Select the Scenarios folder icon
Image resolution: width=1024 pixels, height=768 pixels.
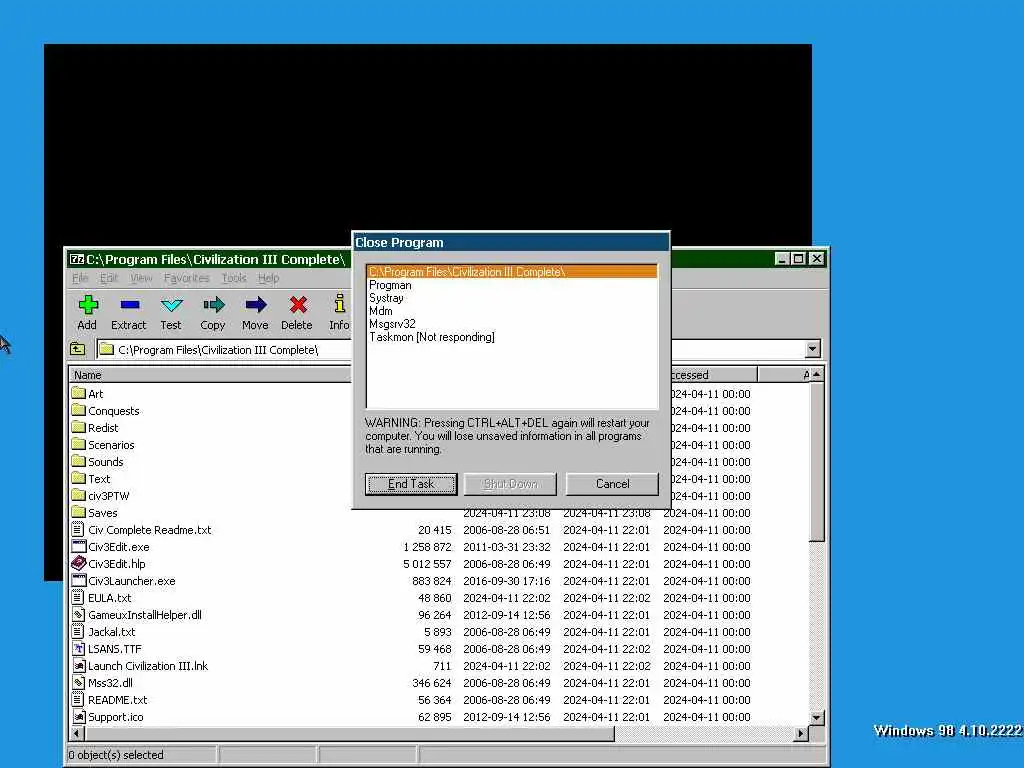click(78, 444)
